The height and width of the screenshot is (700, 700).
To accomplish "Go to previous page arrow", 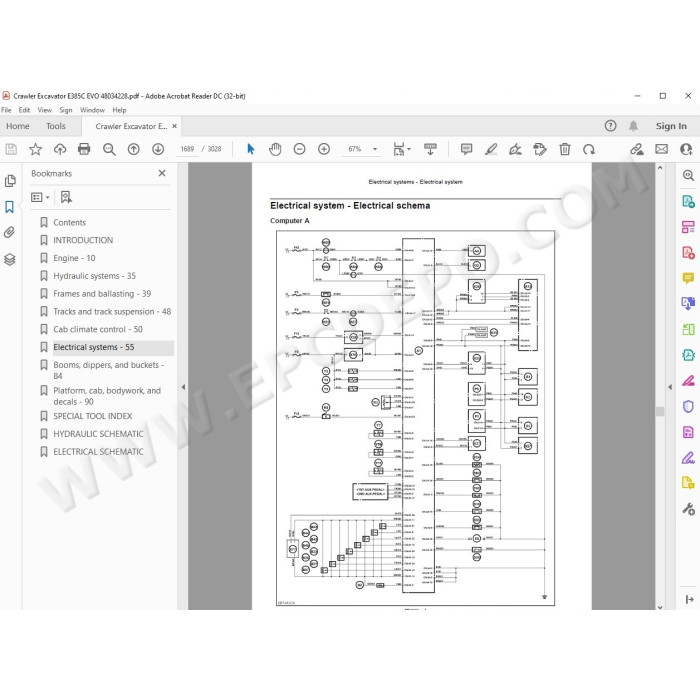I will [133, 149].
